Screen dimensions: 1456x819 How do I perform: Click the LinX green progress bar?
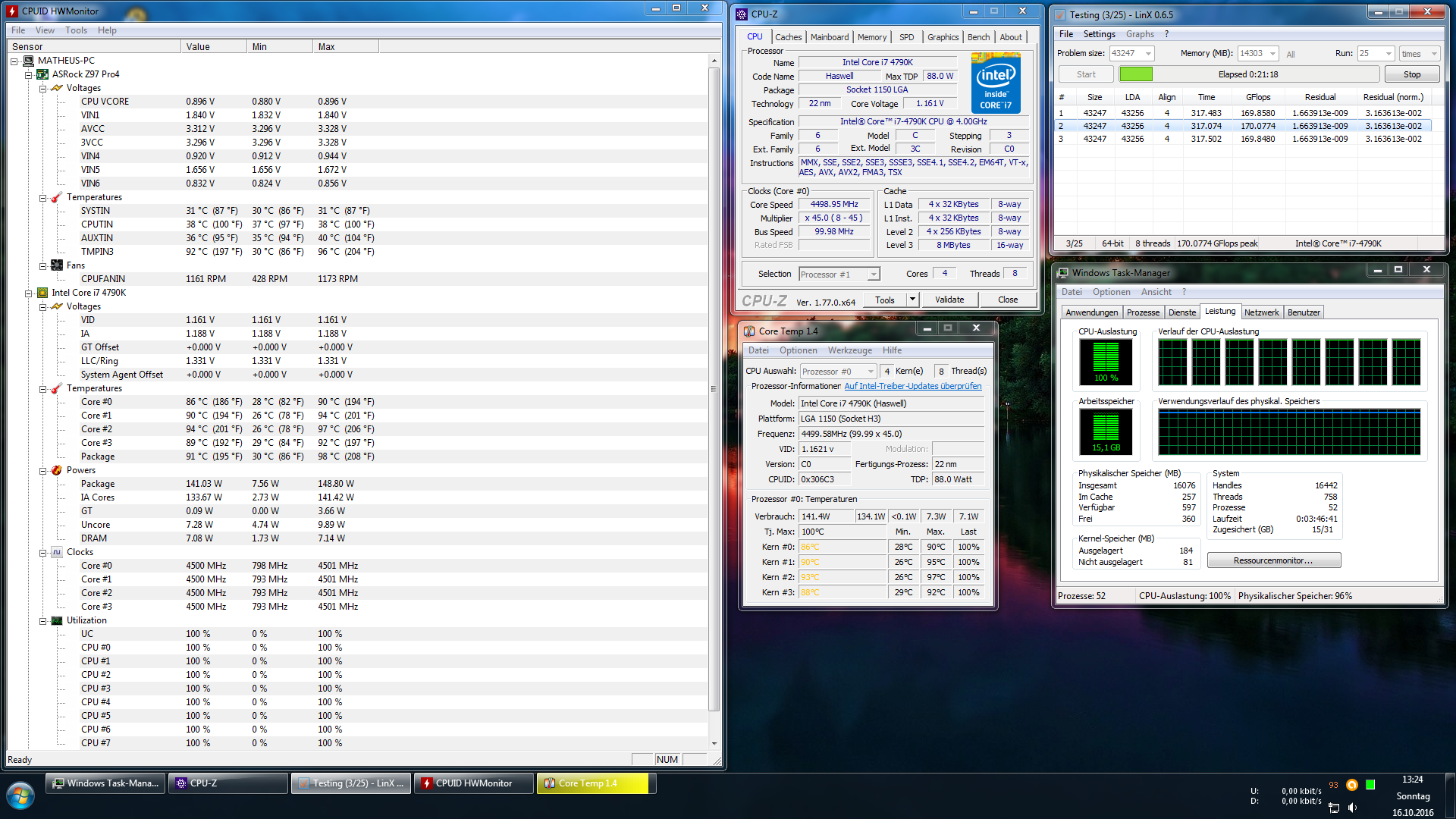[1135, 74]
